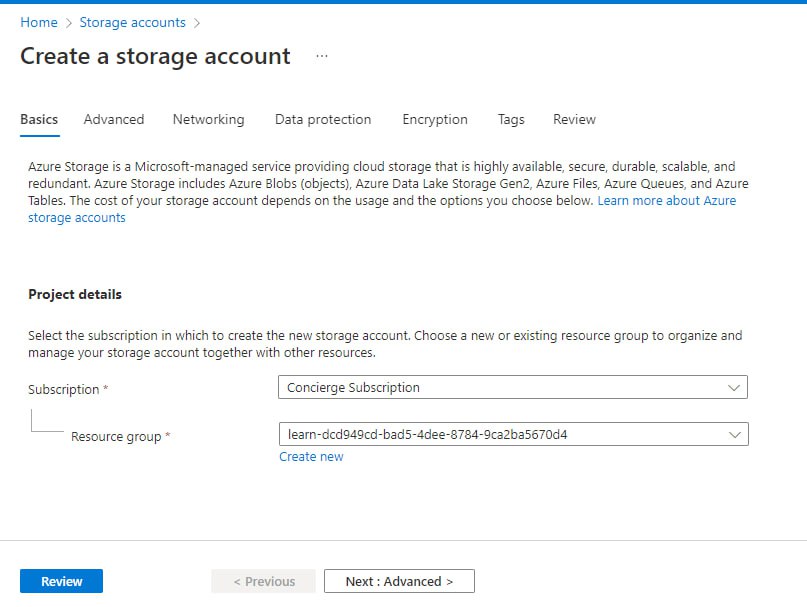The height and width of the screenshot is (607, 807).
Task: Open the Advanced tab
Action: (x=114, y=119)
